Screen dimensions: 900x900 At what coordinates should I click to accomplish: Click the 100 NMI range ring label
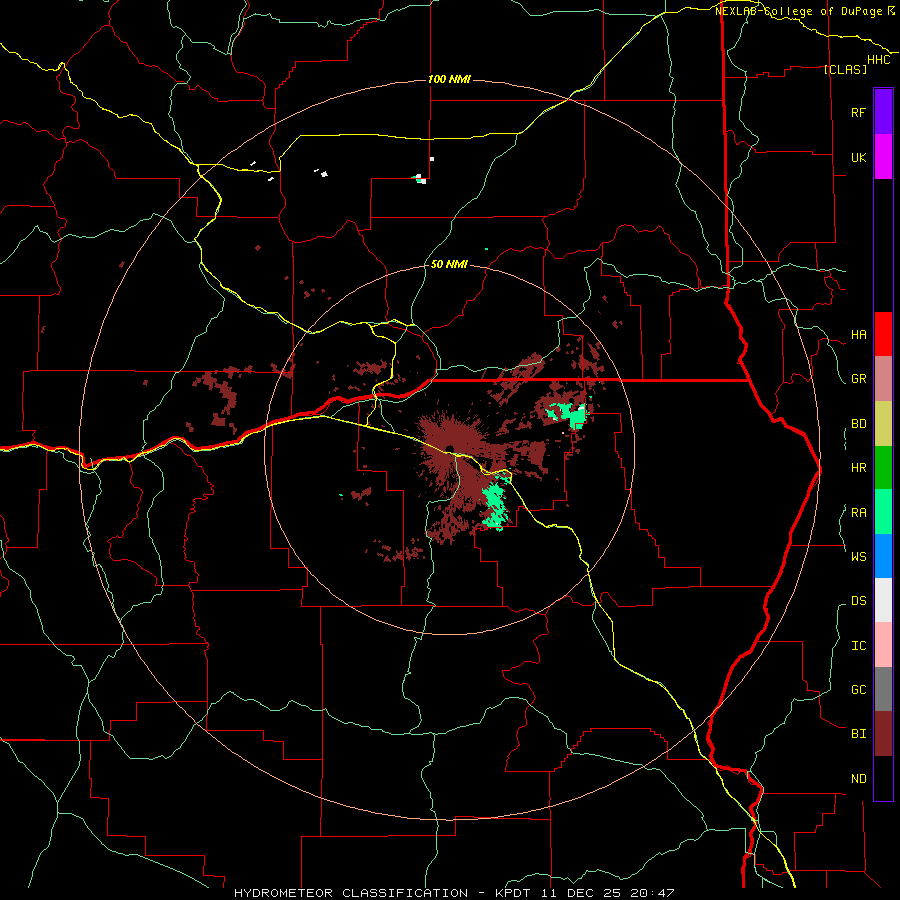[449, 79]
